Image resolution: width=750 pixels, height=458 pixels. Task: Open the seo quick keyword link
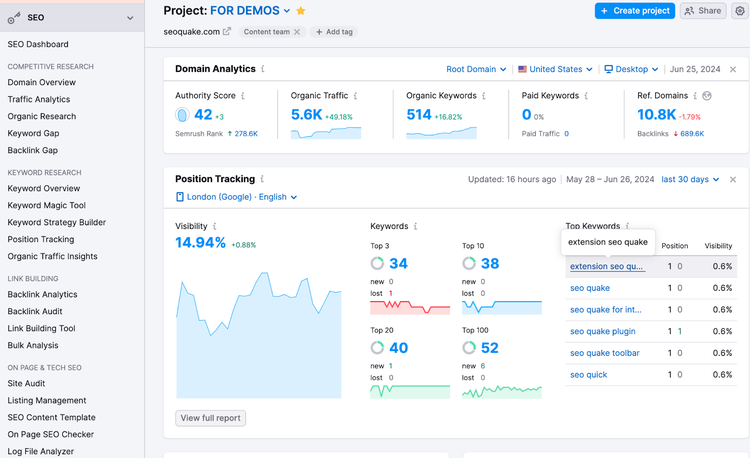point(588,375)
